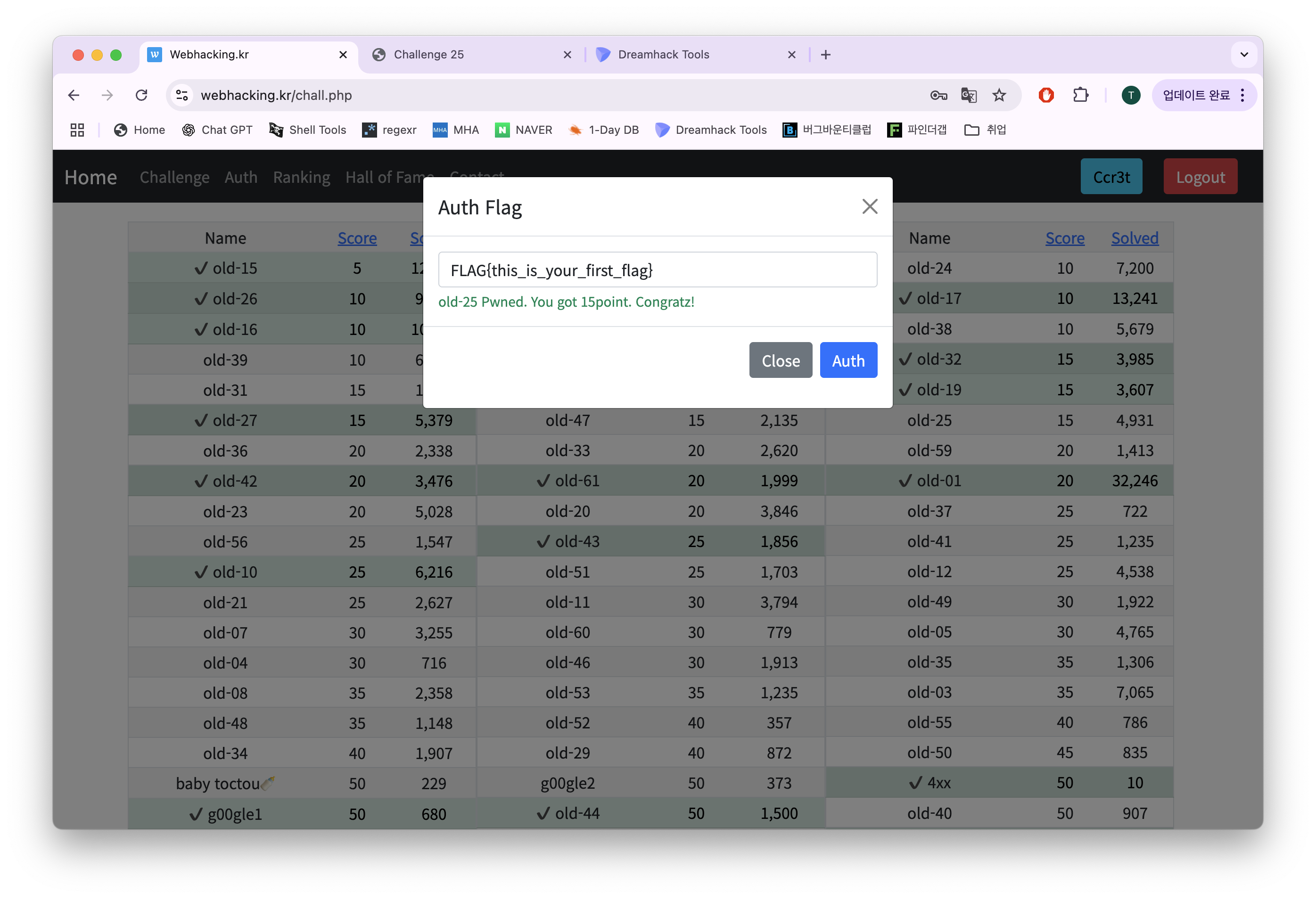Click the gray Close button
Image resolution: width=1316 pixels, height=899 pixels.
click(780, 360)
